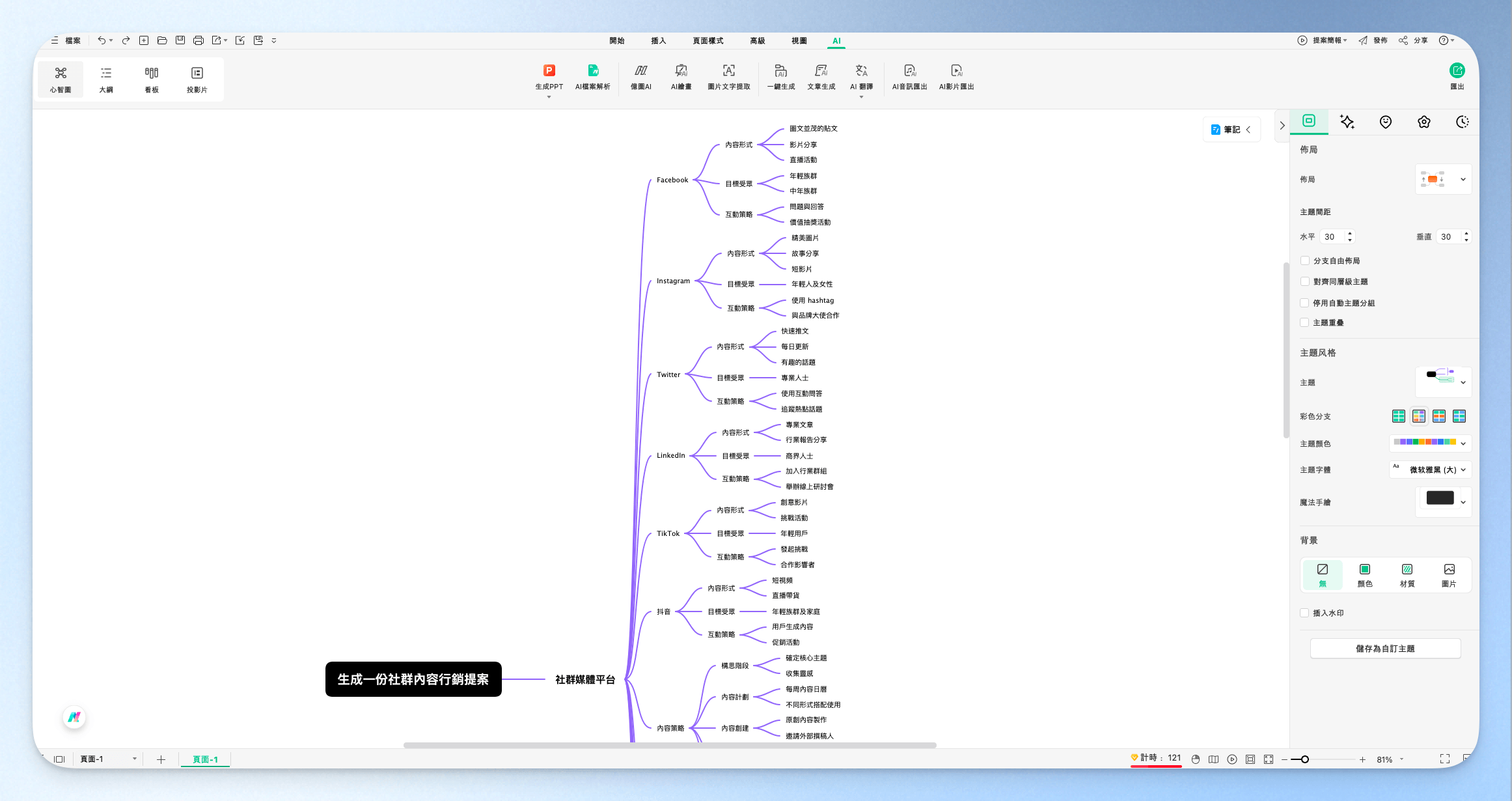The image size is (1512, 801).
Task: Open the emoji sticker panel tab
Action: tap(1386, 122)
